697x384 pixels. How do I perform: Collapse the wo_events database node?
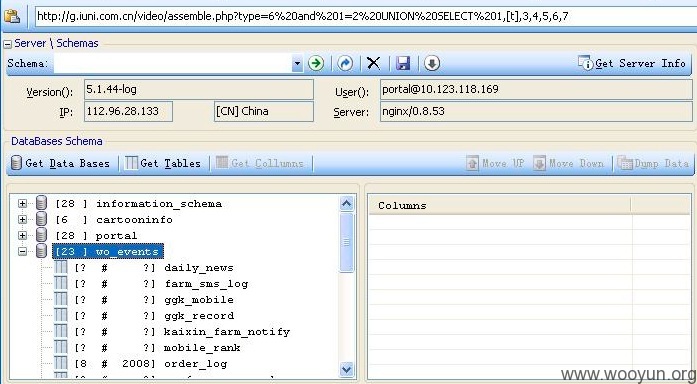[x=22, y=252]
